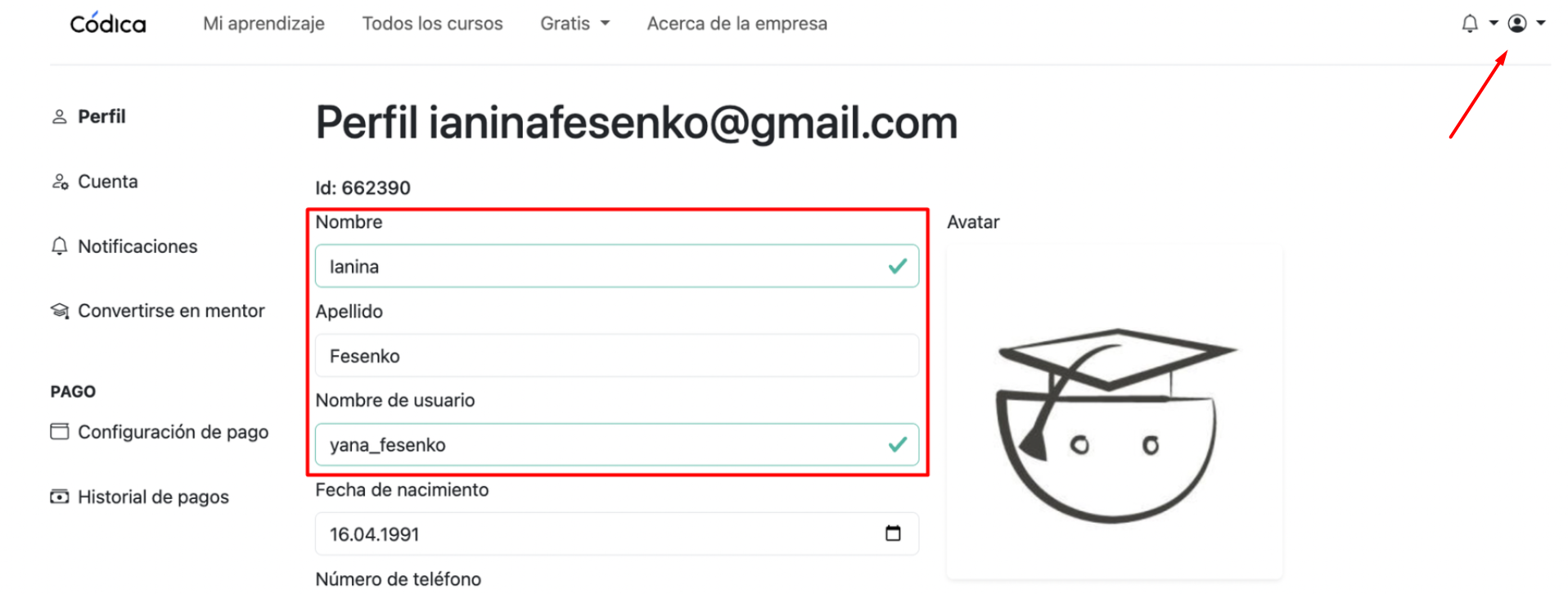Image resolution: width=1568 pixels, height=594 pixels.
Task: Click the Nombre field containing Ianina
Action: tap(617, 266)
